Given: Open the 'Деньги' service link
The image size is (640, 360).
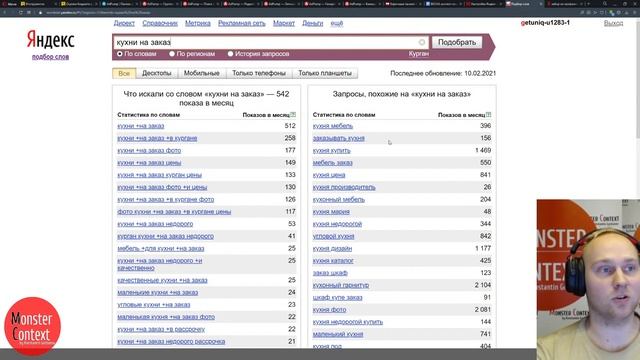Looking at the screenshot, I should click(313, 23).
